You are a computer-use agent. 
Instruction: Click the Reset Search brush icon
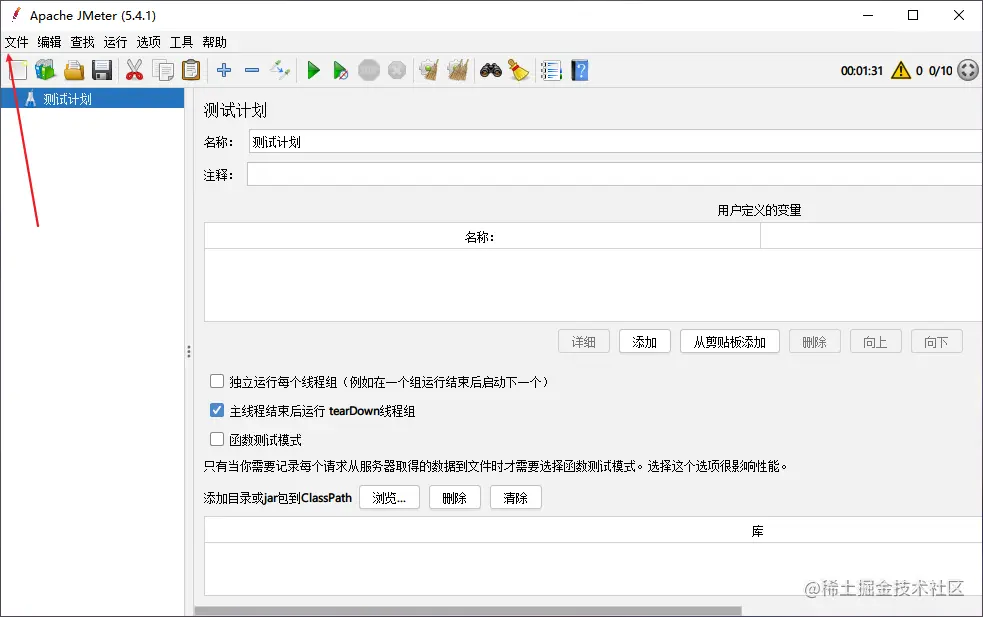(519, 70)
